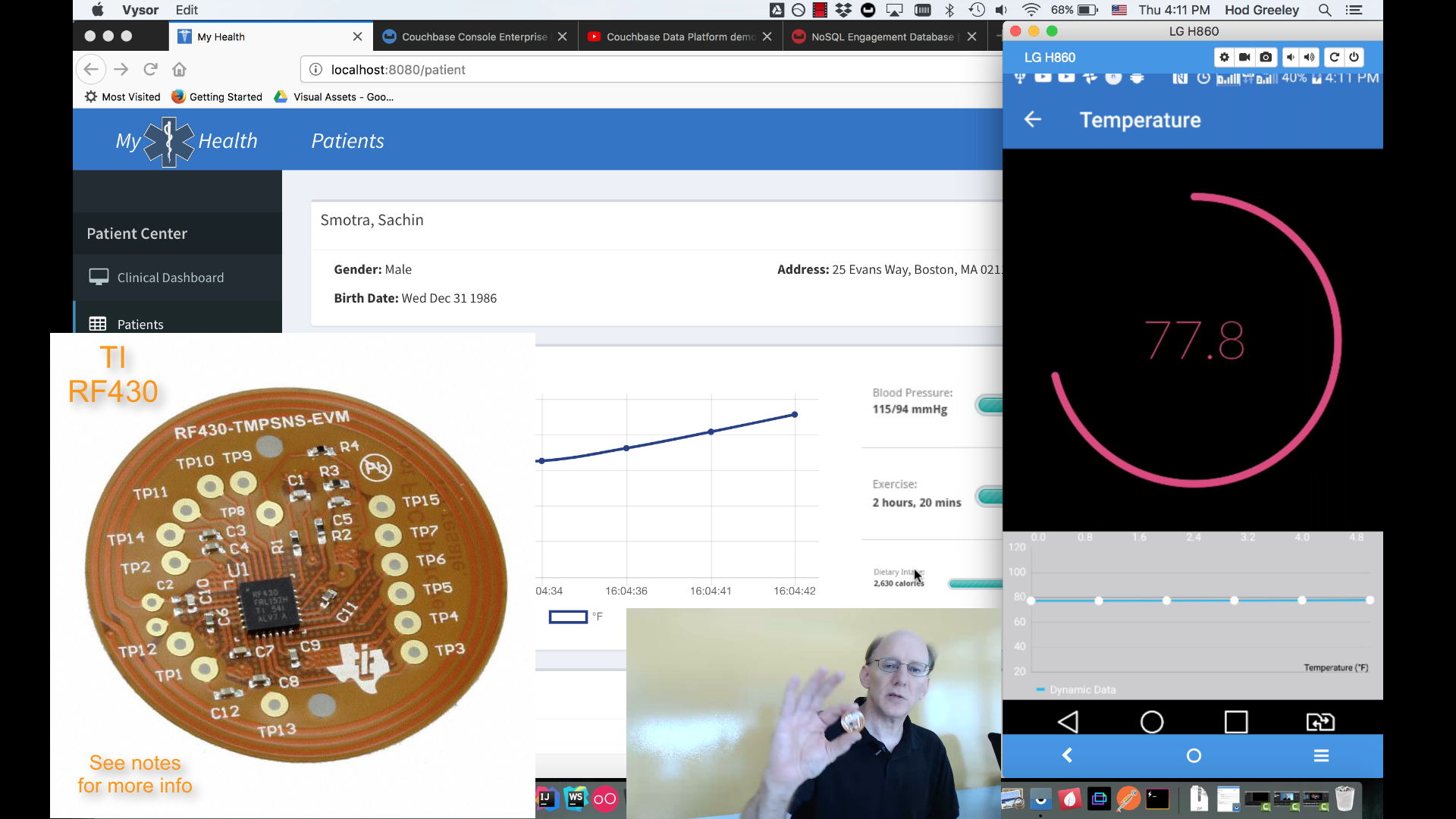Click Vysor bottom bar menu lines
Image resolution: width=1456 pixels, height=819 pixels.
(1321, 755)
